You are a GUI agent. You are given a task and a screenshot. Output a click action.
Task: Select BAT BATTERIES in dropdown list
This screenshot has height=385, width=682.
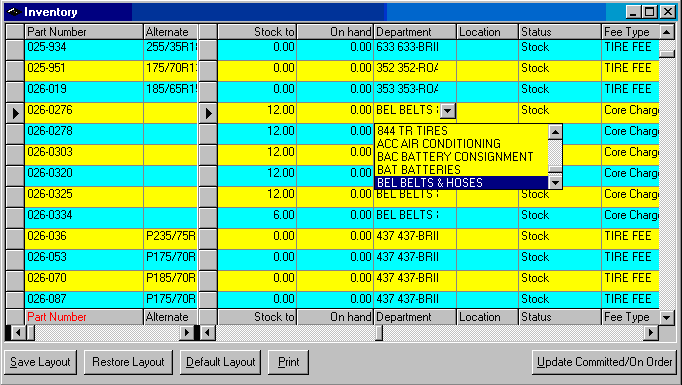pos(461,170)
